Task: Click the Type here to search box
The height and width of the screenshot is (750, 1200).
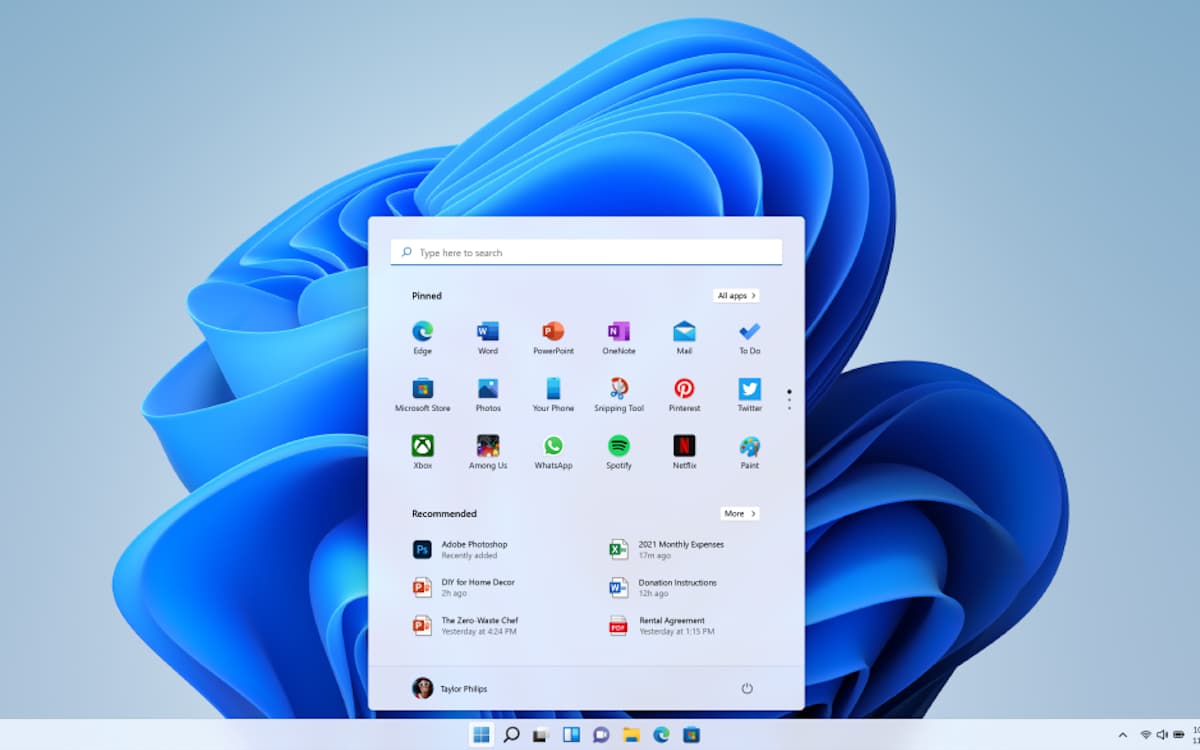Action: (x=586, y=253)
